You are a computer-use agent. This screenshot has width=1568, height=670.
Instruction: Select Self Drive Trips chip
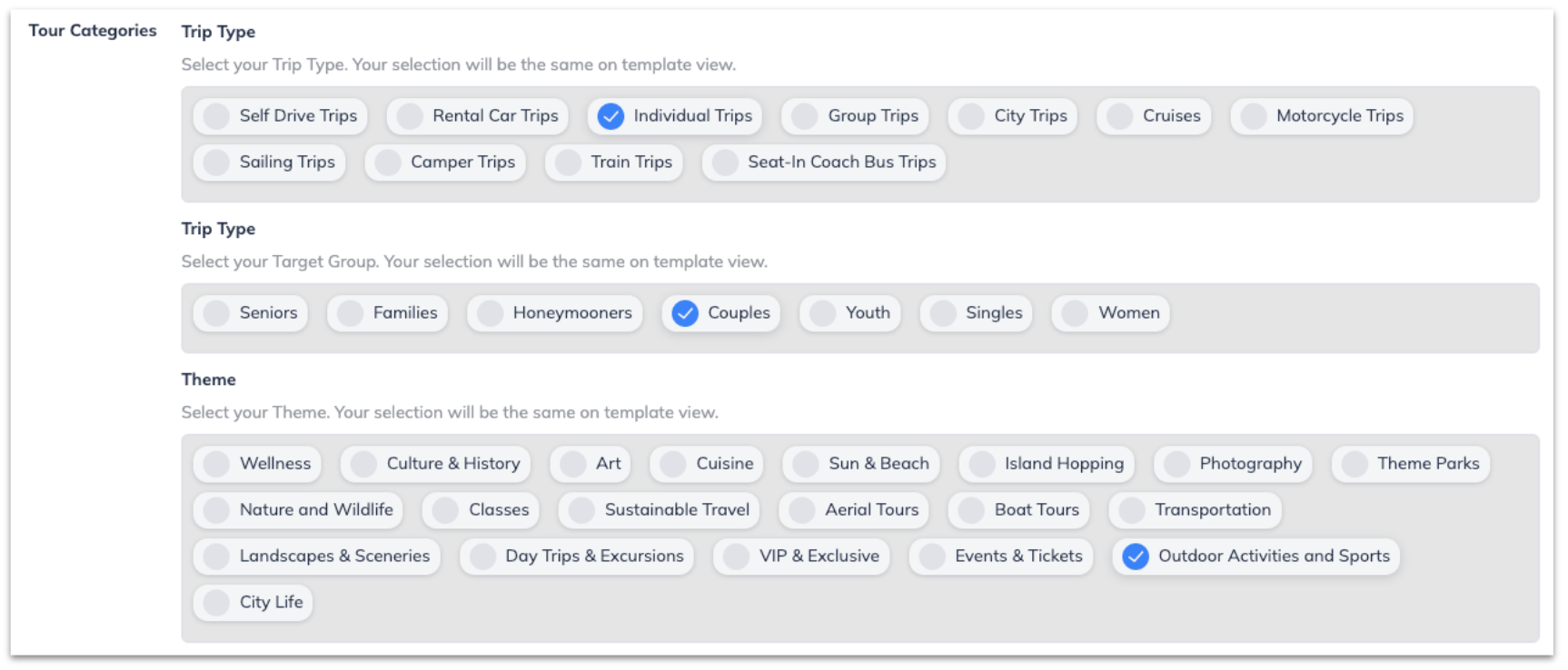pyautogui.click(x=281, y=116)
